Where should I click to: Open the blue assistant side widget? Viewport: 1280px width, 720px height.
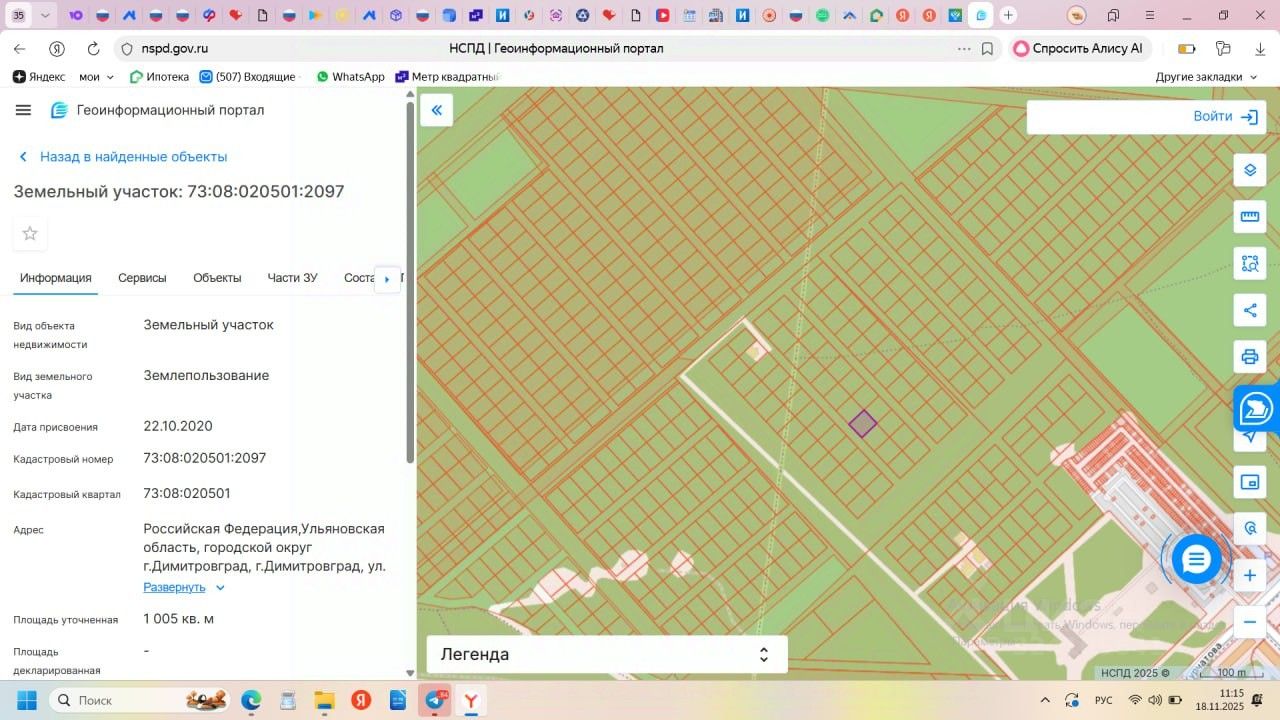click(x=1256, y=409)
